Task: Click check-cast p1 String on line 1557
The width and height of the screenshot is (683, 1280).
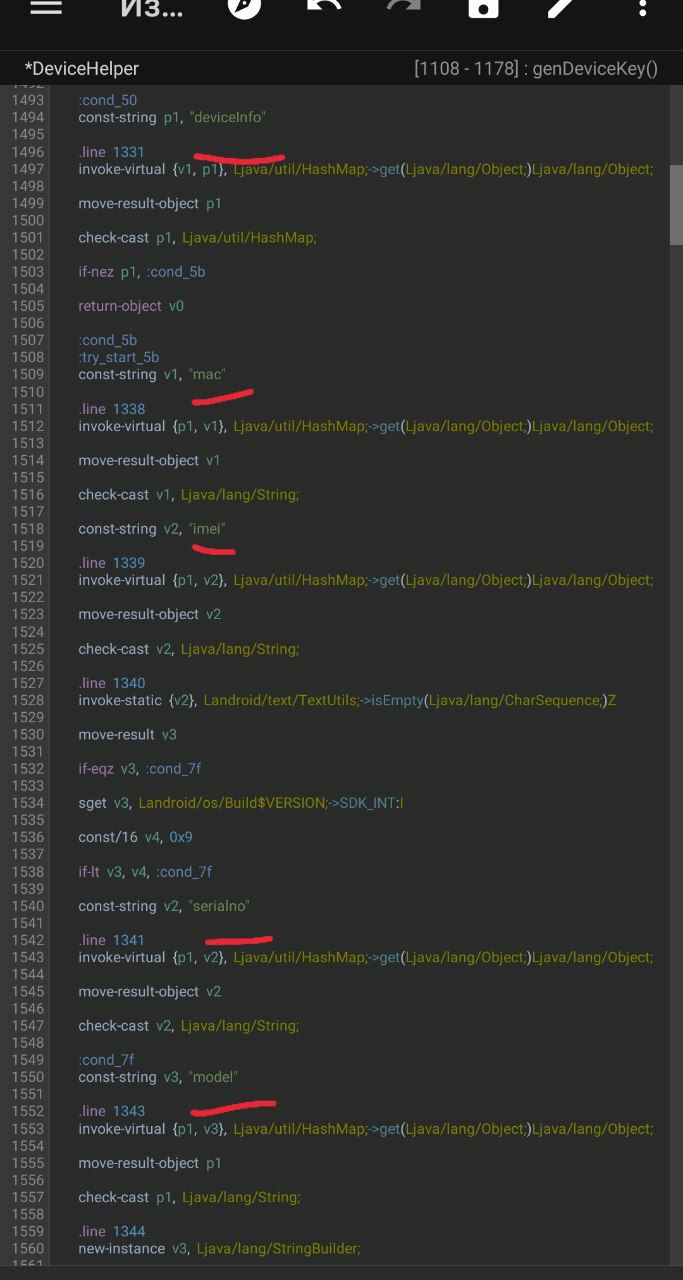Action: click(189, 1197)
